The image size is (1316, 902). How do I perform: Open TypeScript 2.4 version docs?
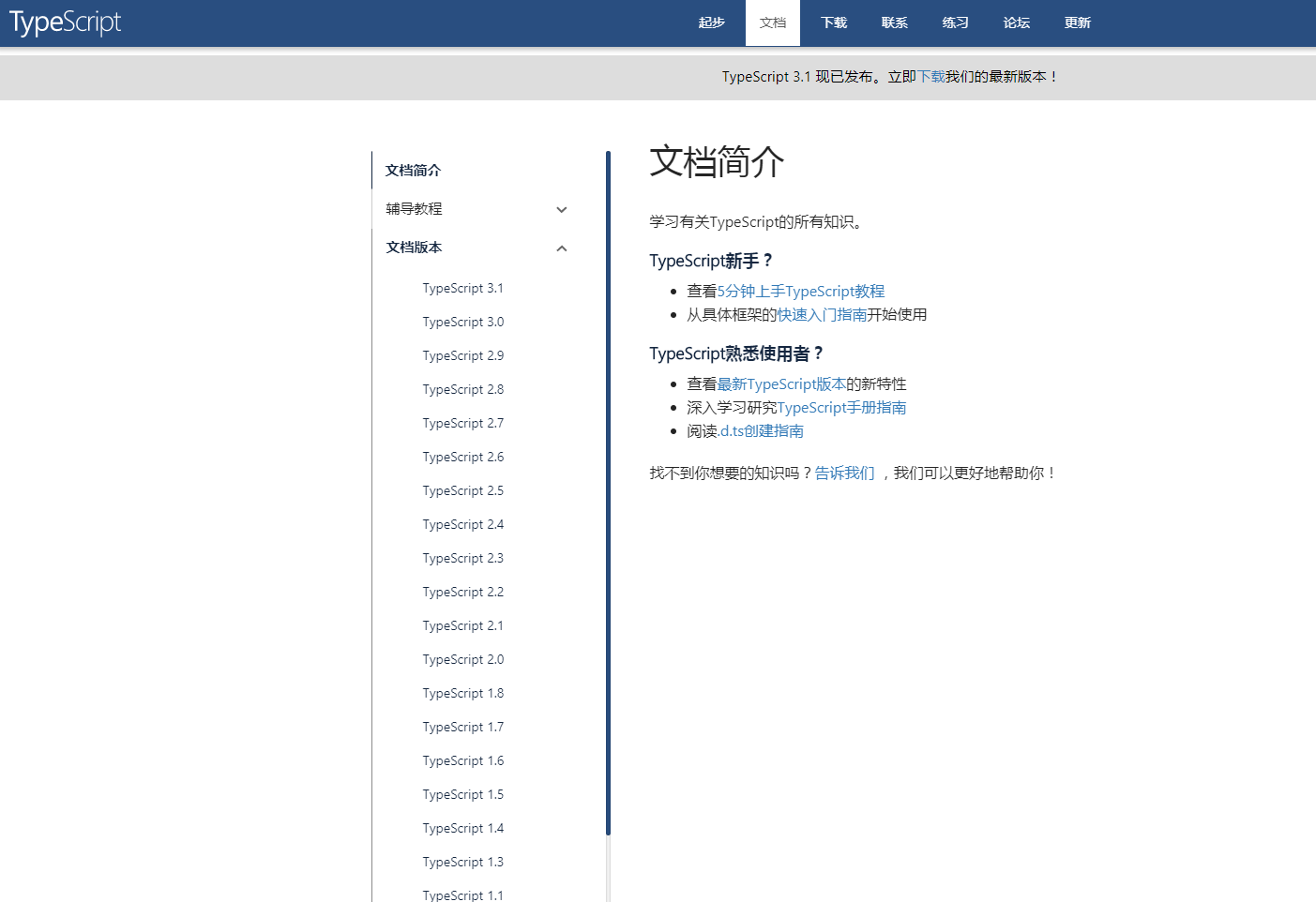[463, 524]
